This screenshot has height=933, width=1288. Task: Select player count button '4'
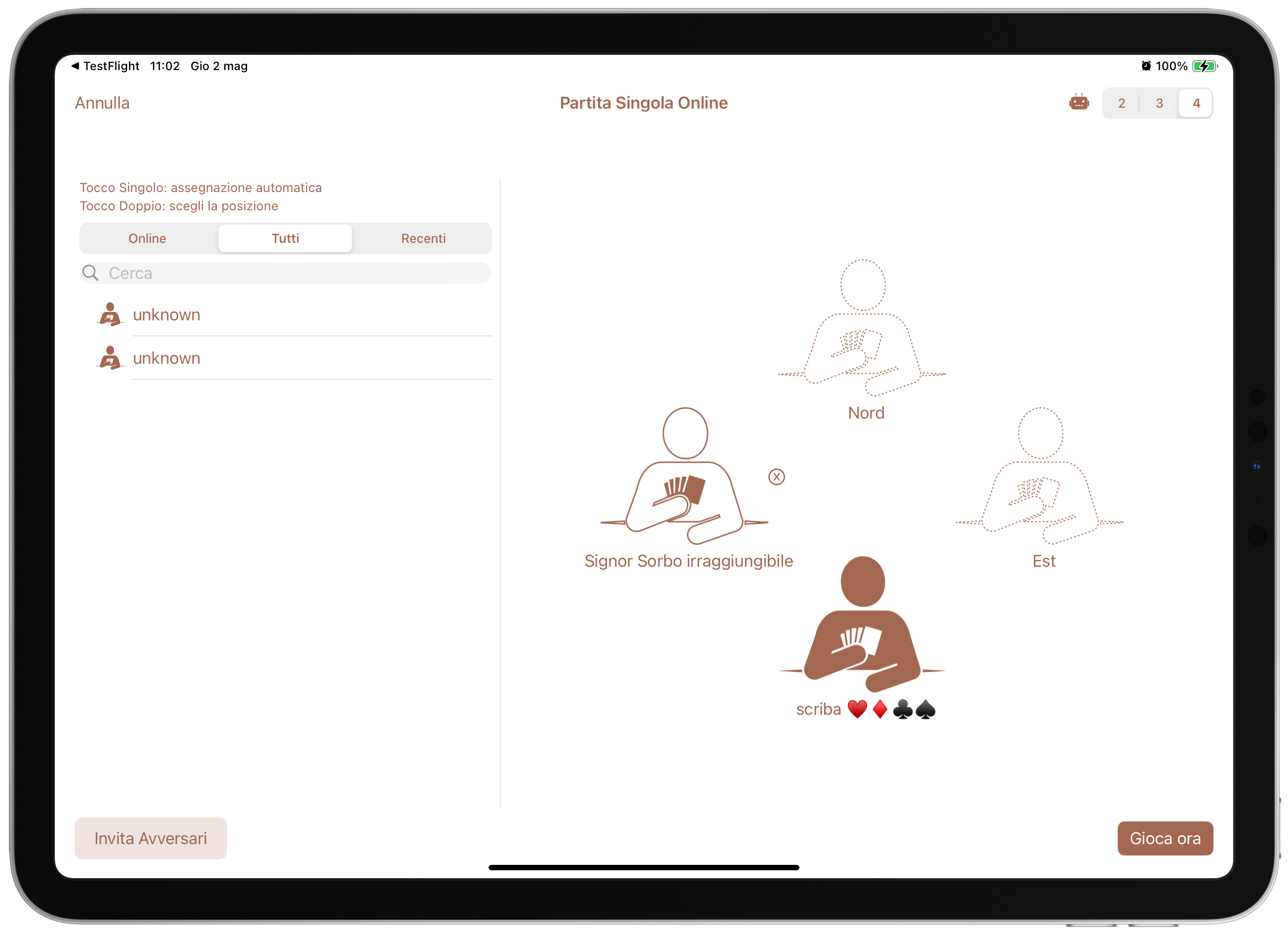(1196, 103)
